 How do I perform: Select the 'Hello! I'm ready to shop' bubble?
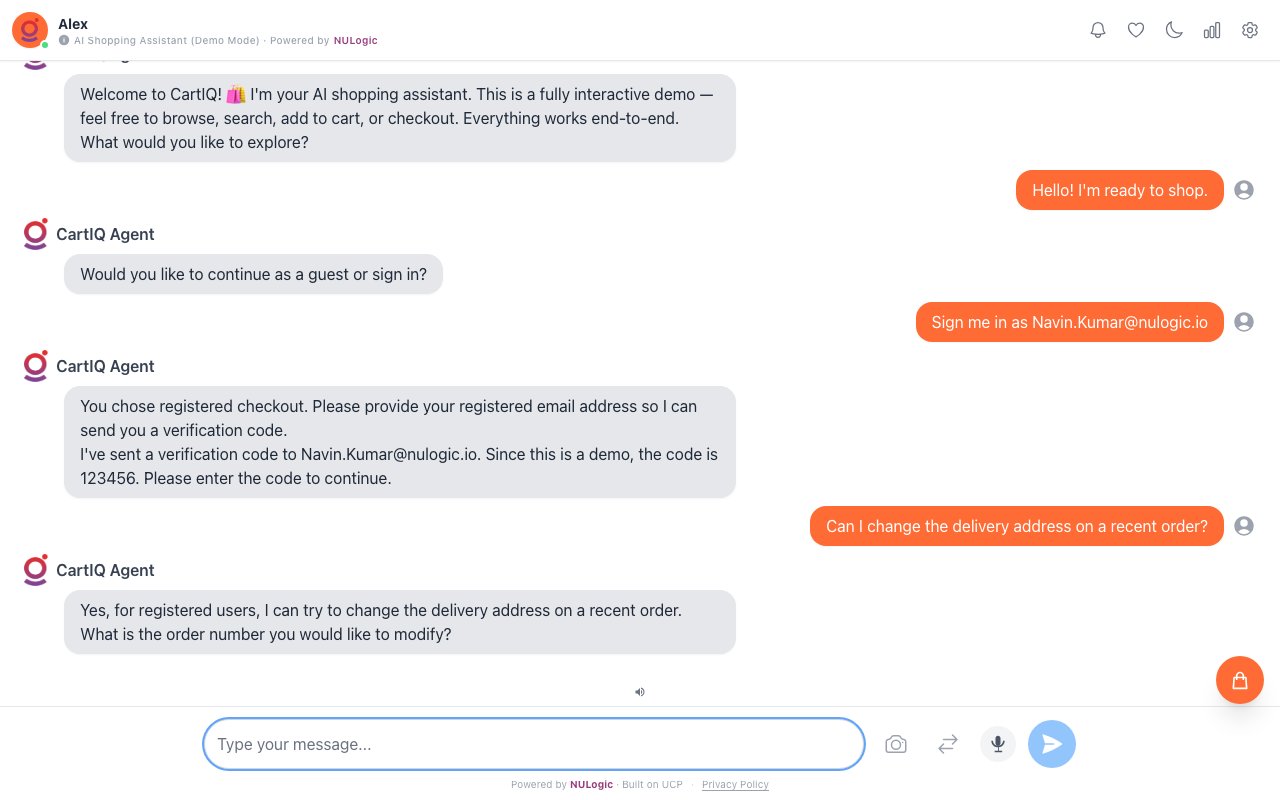(1119, 190)
